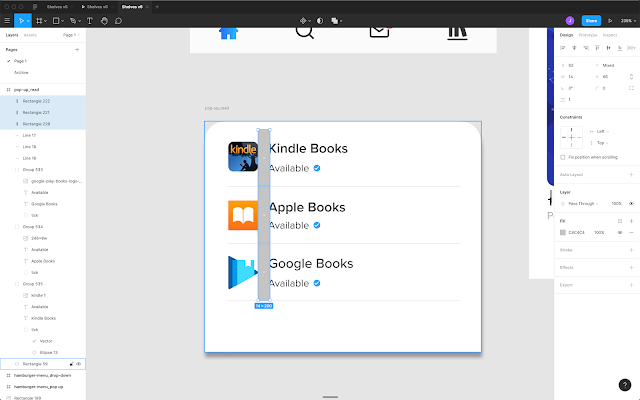Open the Move tool dropdown arrow
This screenshot has width=640, height=400.
click(28, 21)
